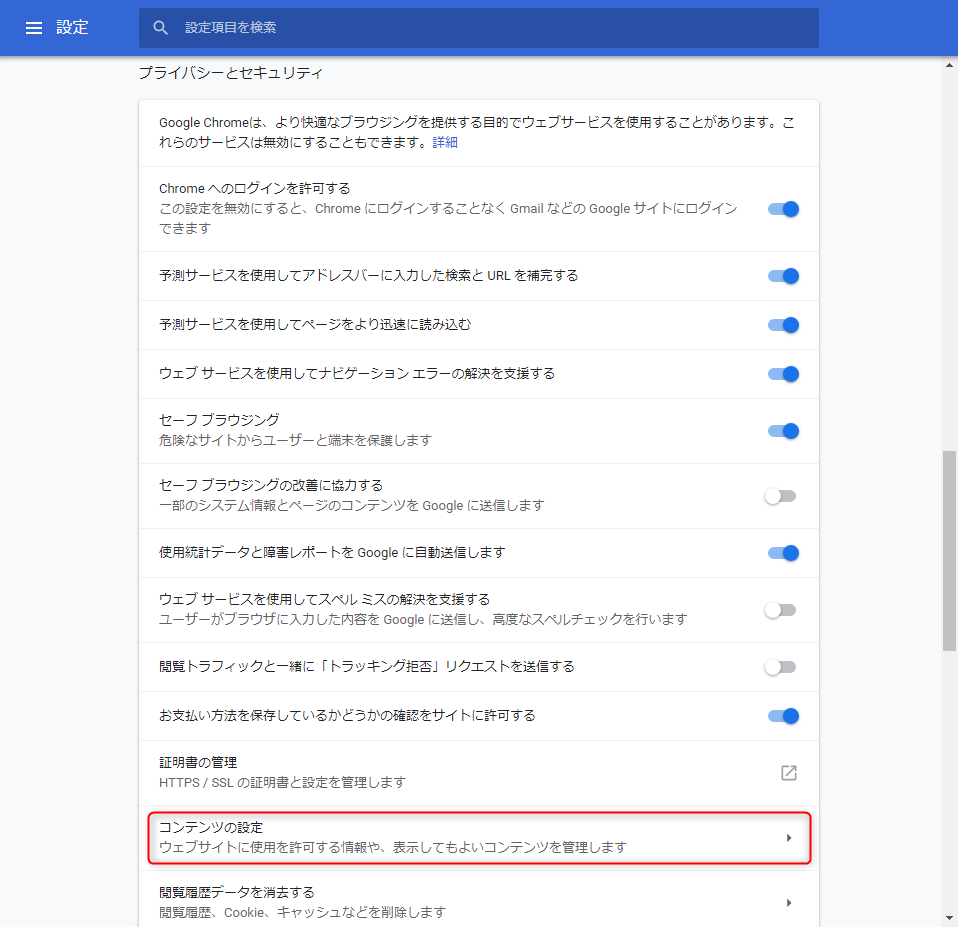958x927 pixels.
Task: Expand 閲覧履歴データを消去する arrow
Action: (789, 903)
